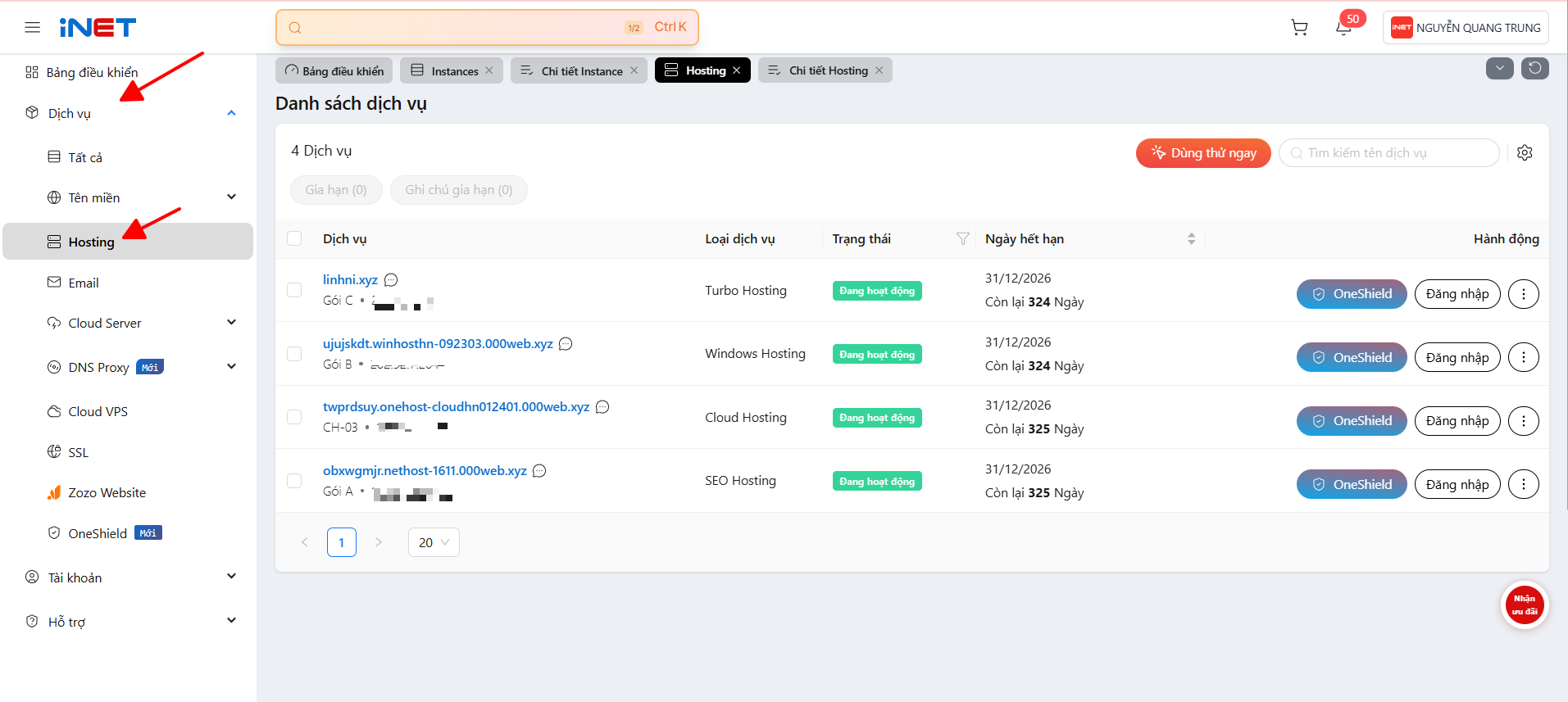Refresh tabs using the reload icon
The width and height of the screenshot is (1568, 702).
[1535, 69]
